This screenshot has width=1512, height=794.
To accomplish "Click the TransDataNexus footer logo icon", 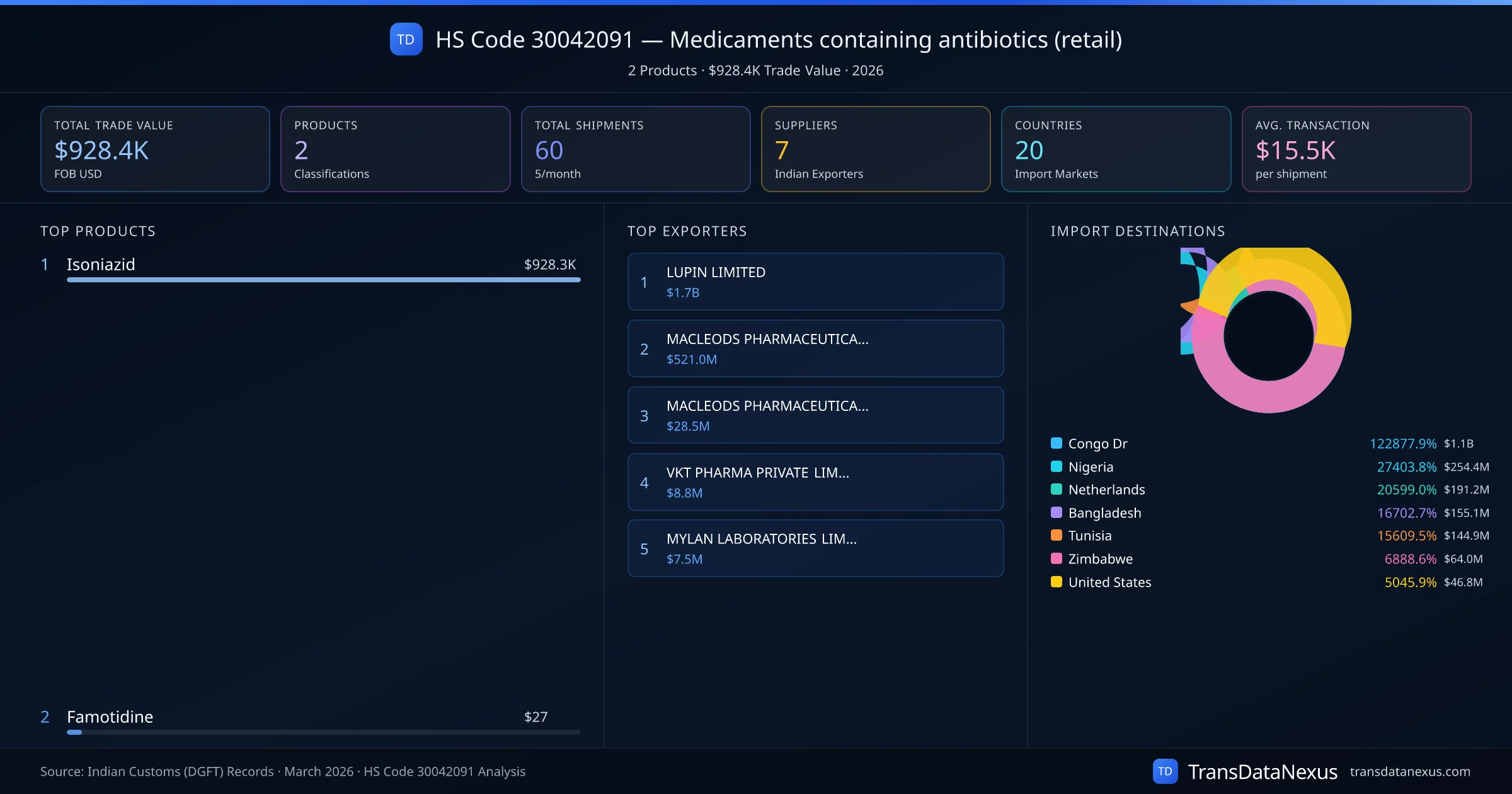I will click(x=1165, y=771).
